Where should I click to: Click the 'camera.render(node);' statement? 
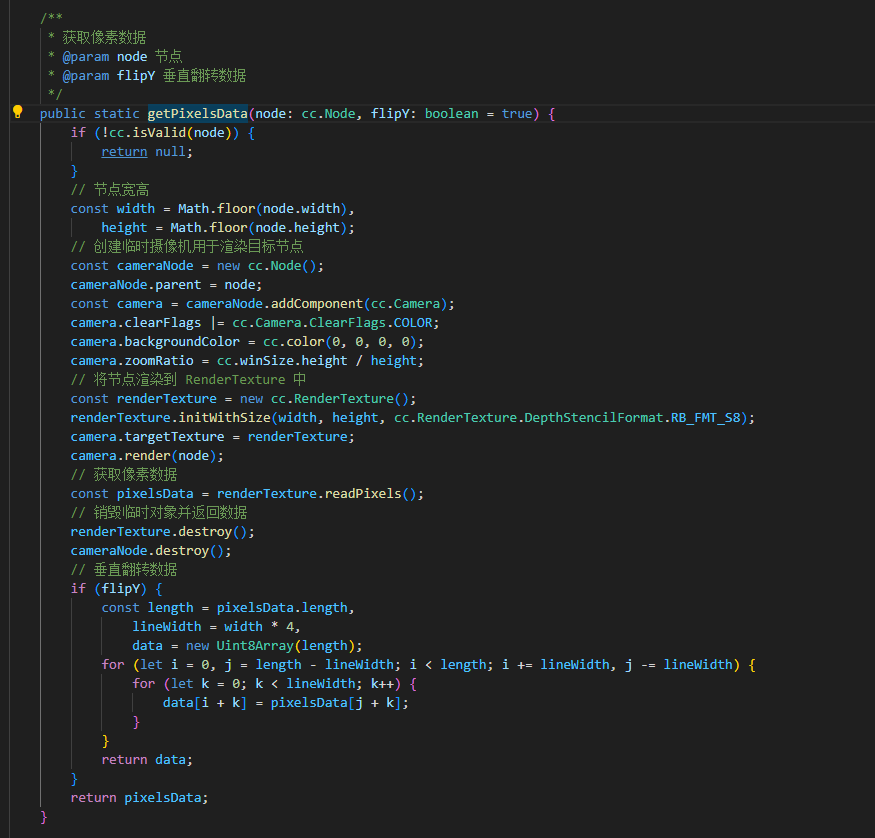147,455
